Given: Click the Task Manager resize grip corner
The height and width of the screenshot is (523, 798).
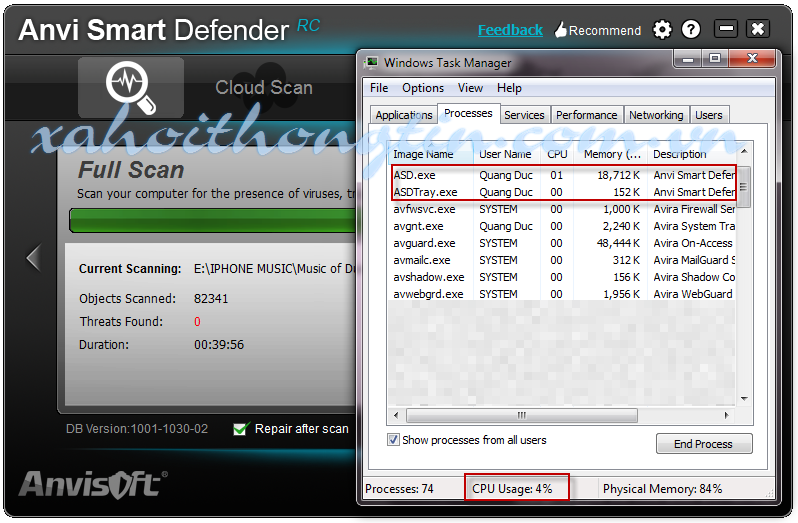Looking at the screenshot, I should (770, 493).
